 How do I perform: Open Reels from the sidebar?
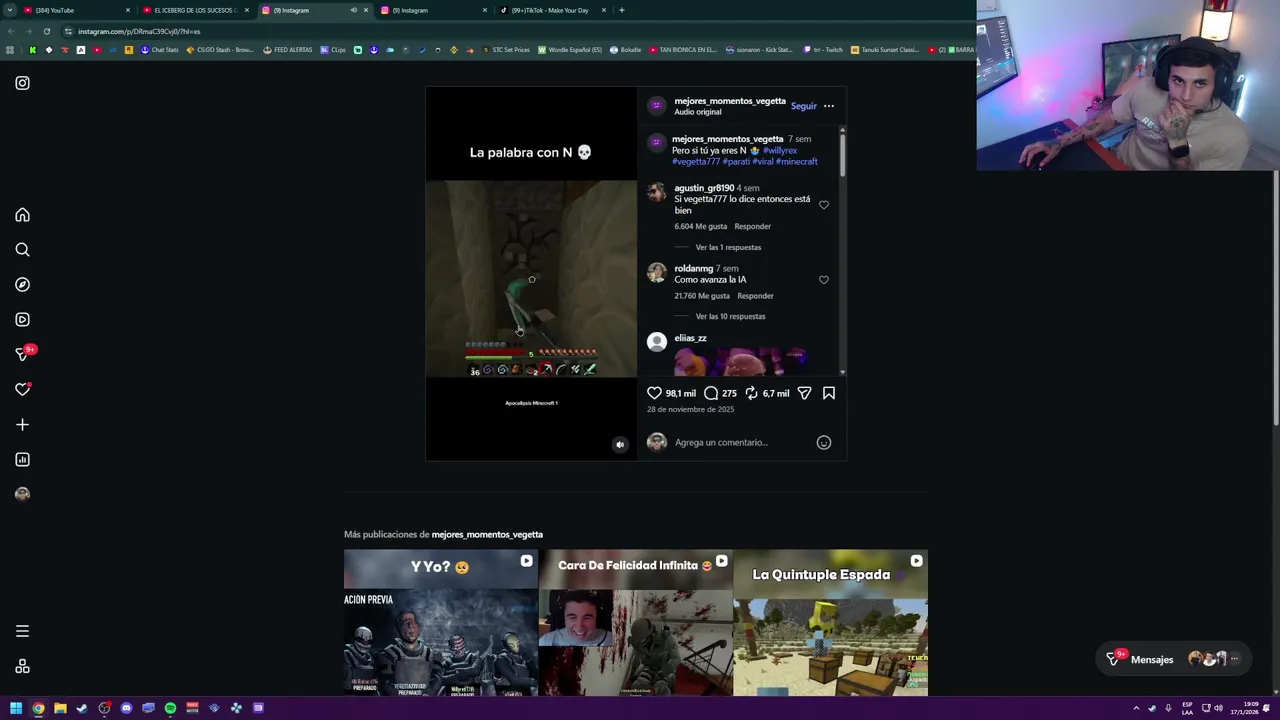click(x=22, y=320)
